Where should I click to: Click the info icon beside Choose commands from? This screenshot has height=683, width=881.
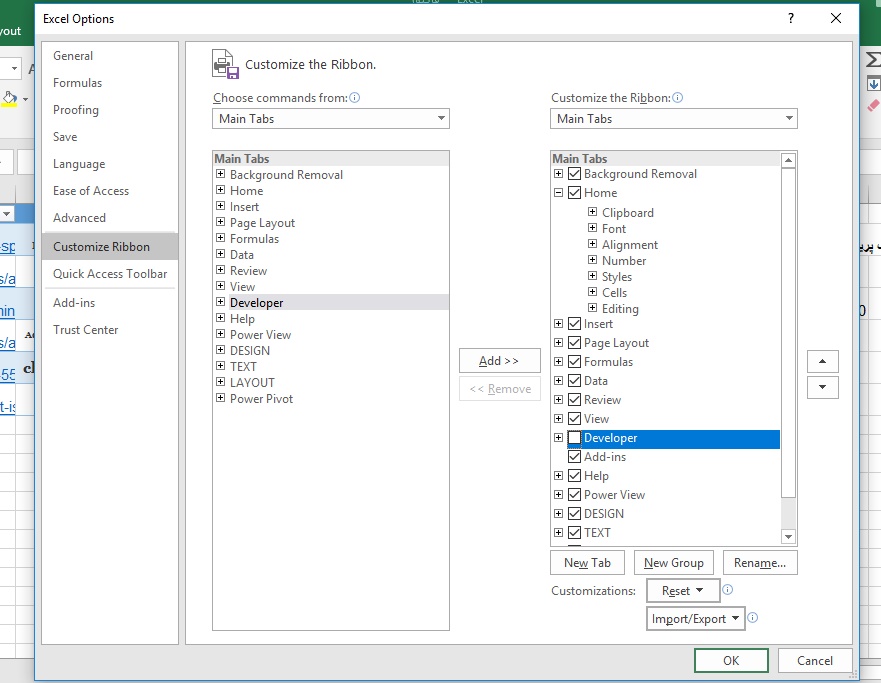(x=355, y=98)
